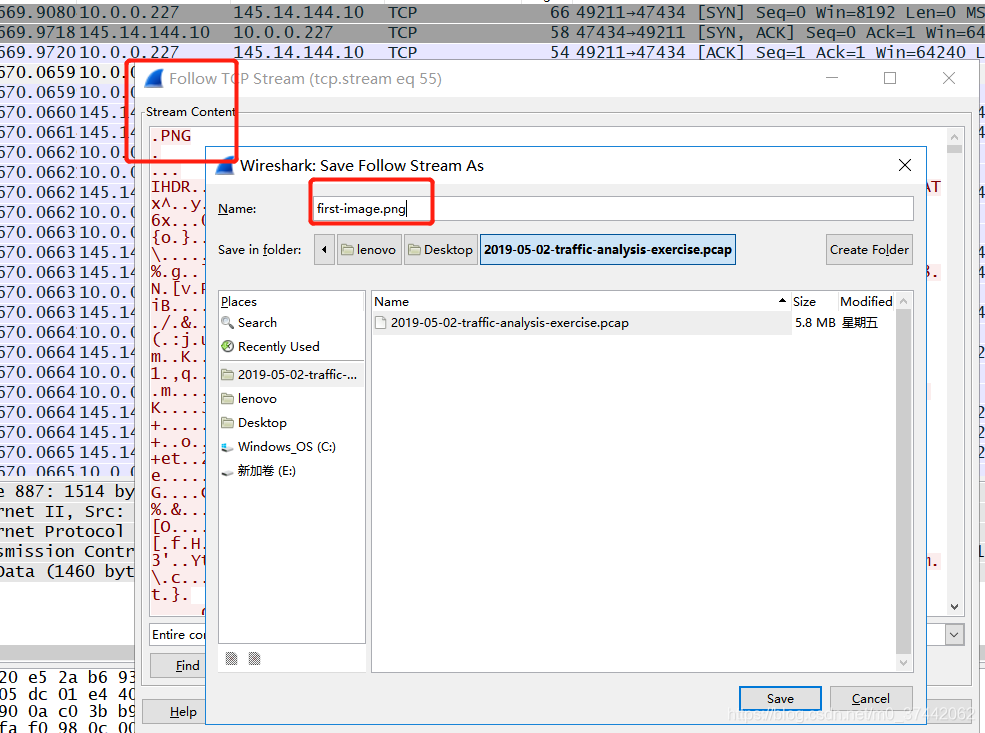Select the 2019-05-02-traffic-analysis-exercise.pcap file row

click(633, 323)
